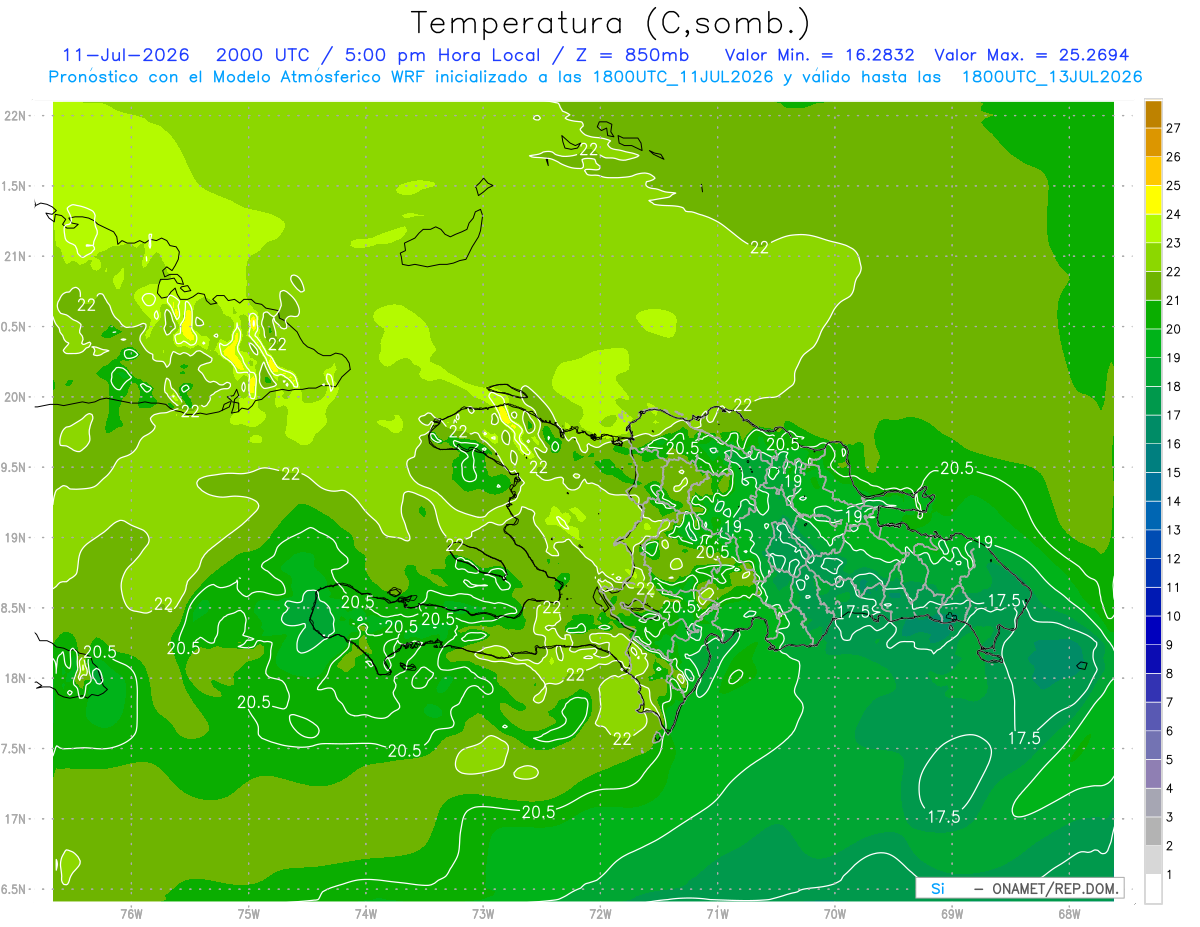
Task: Click the 1800UTC_13JUL2026 valid-until time text
Action: (1052, 77)
